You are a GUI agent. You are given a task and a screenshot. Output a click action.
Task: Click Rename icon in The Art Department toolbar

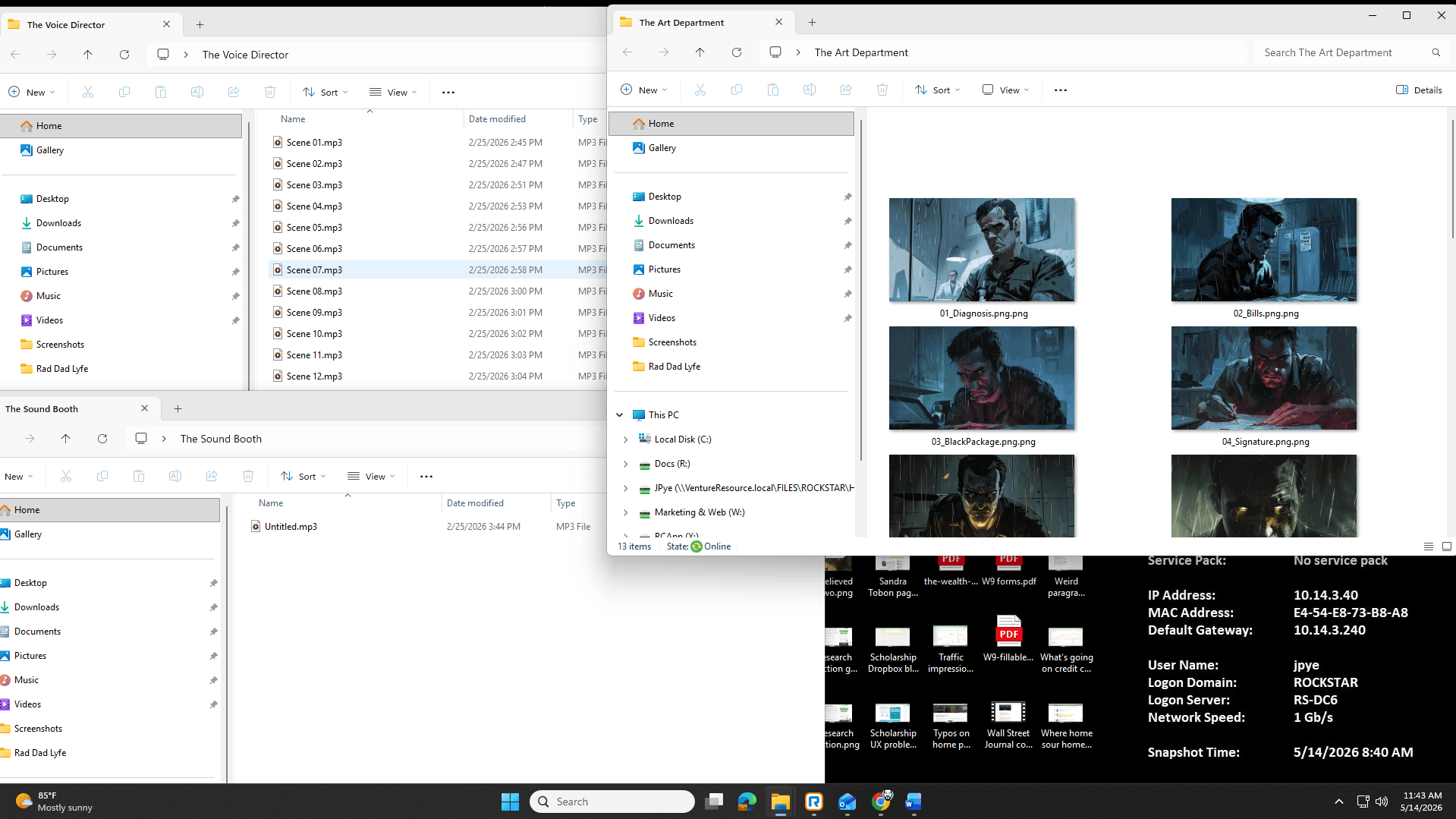pyautogui.click(x=809, y=90)
